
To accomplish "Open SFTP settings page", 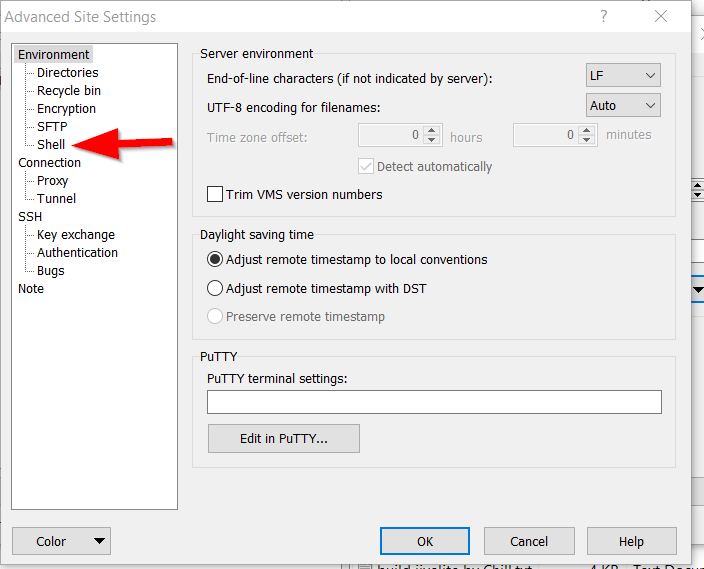I will (x=52, y=126).
